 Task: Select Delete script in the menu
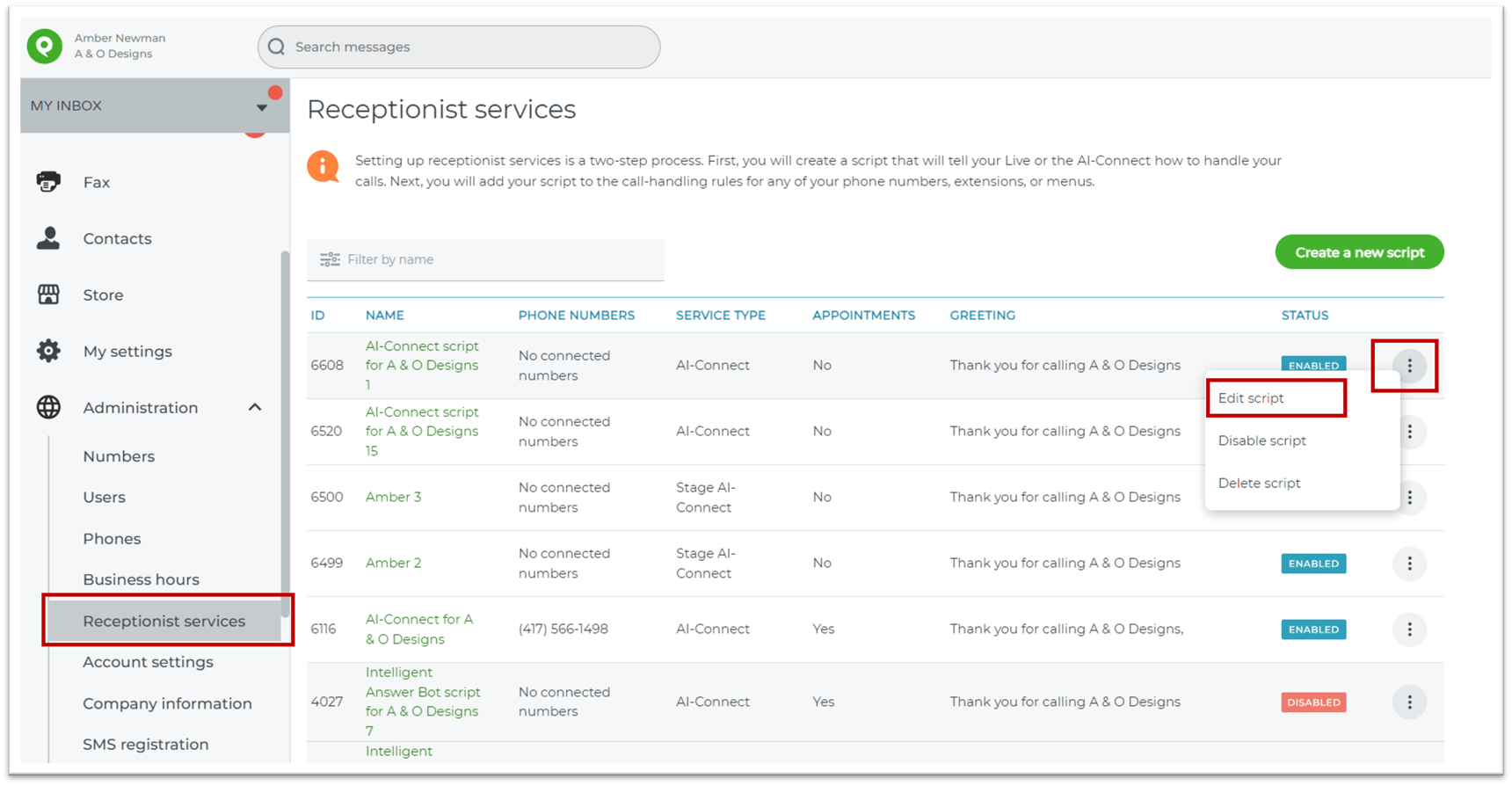click(x=1259, y=483)
